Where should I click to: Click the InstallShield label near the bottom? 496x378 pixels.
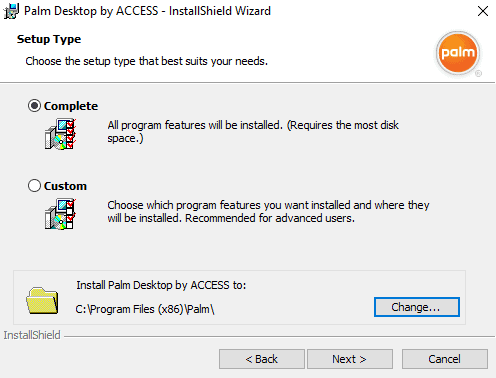pyautogui.click(x=32, y=335)
